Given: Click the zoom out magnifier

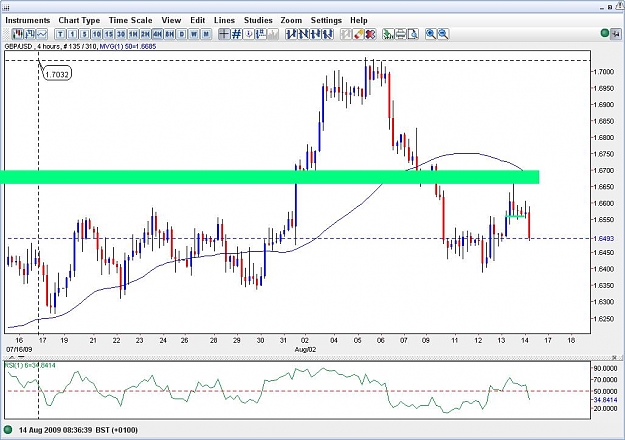Looking at the screenshot, I should point(443,34).
